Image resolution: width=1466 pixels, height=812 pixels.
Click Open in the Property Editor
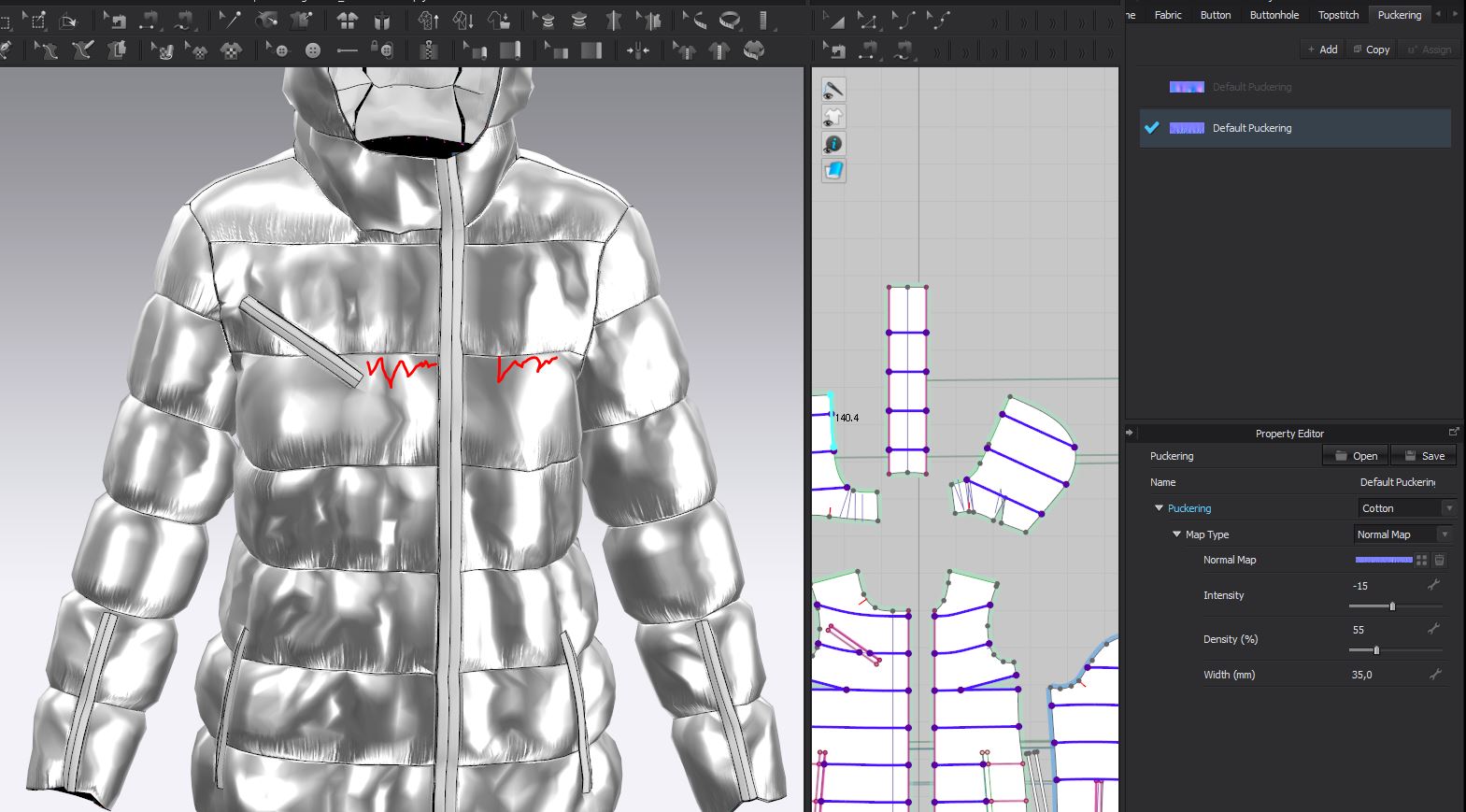[x=1356, y=456]
